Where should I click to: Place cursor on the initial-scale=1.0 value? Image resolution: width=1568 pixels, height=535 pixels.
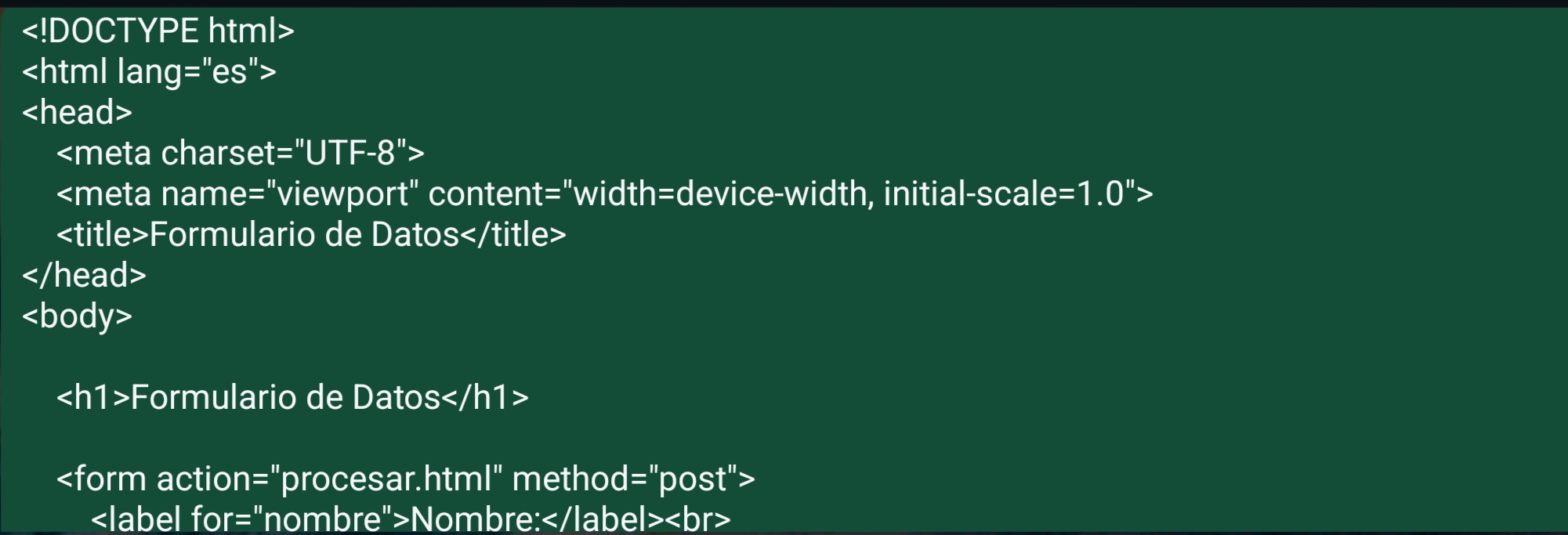click(1004, 194)
